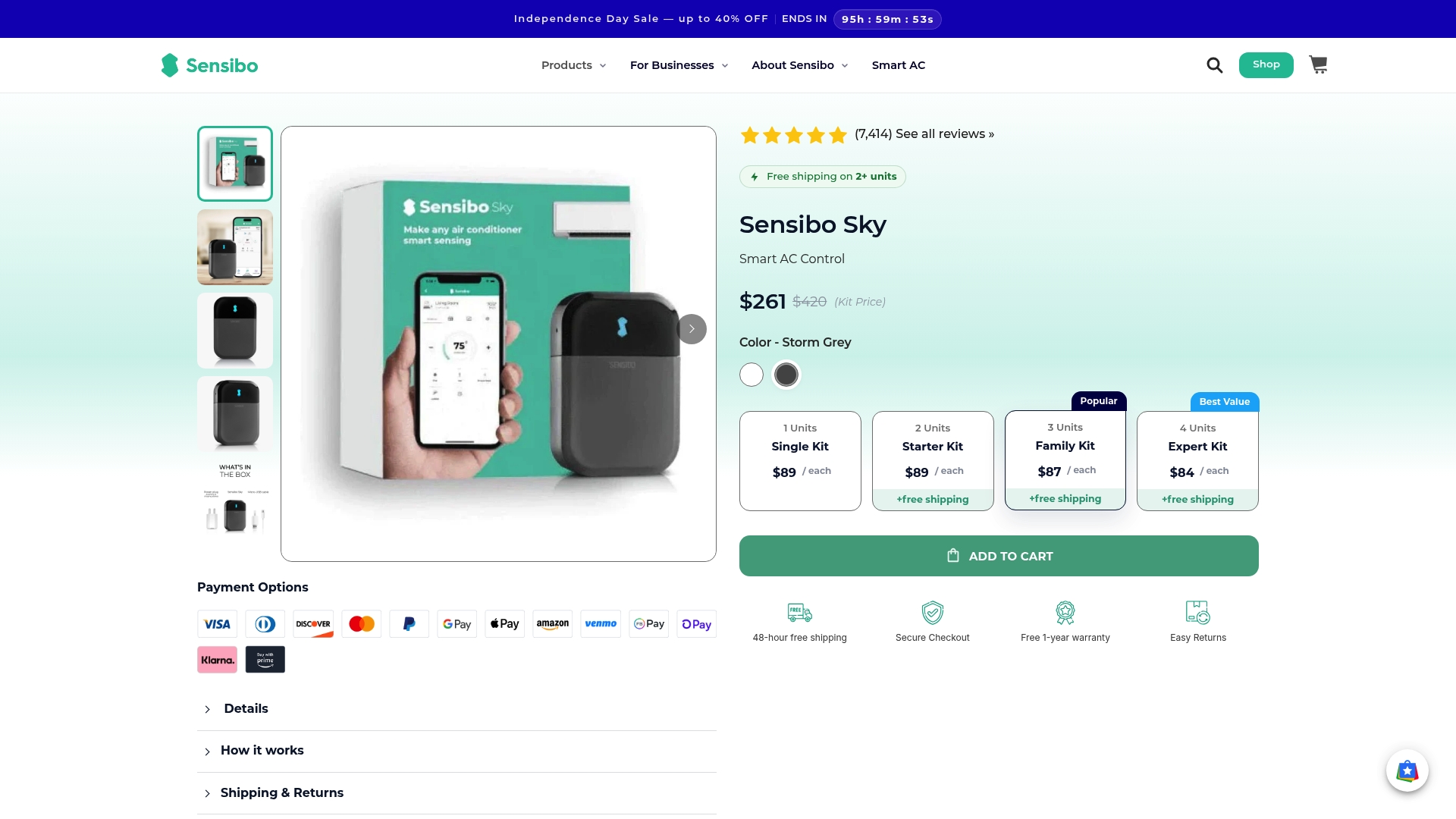Choose the white color swatch

(x=752, y=375)
